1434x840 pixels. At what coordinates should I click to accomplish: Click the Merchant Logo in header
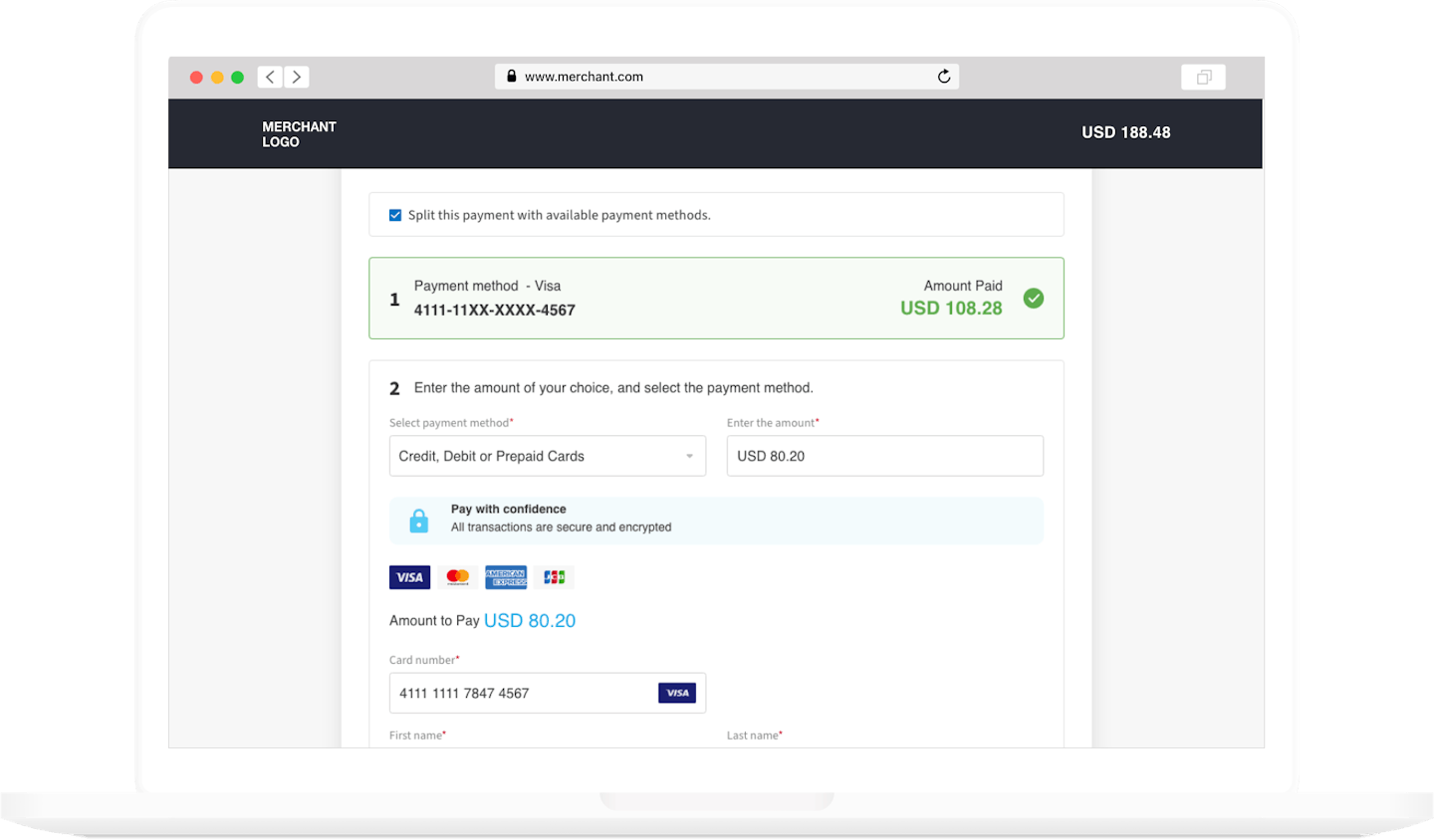click(299, 133)
